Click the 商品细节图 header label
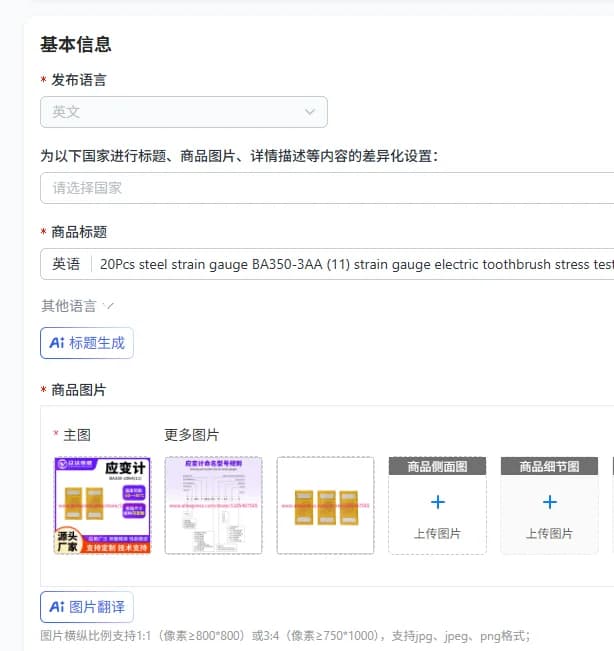Viewport: 614px width, 651px height. tap(550, 466)
